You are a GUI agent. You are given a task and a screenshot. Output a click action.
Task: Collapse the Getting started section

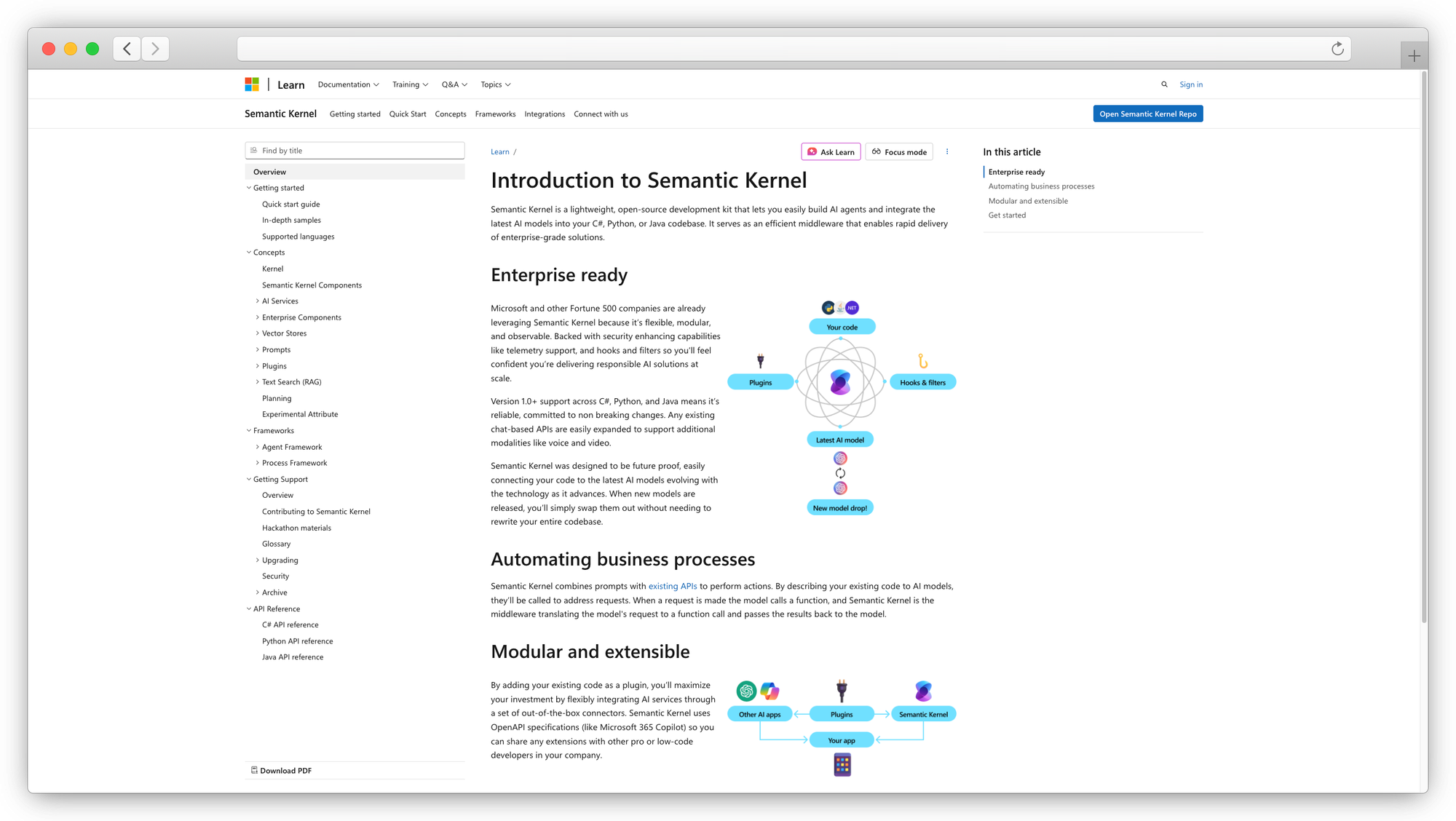(249, 188)
